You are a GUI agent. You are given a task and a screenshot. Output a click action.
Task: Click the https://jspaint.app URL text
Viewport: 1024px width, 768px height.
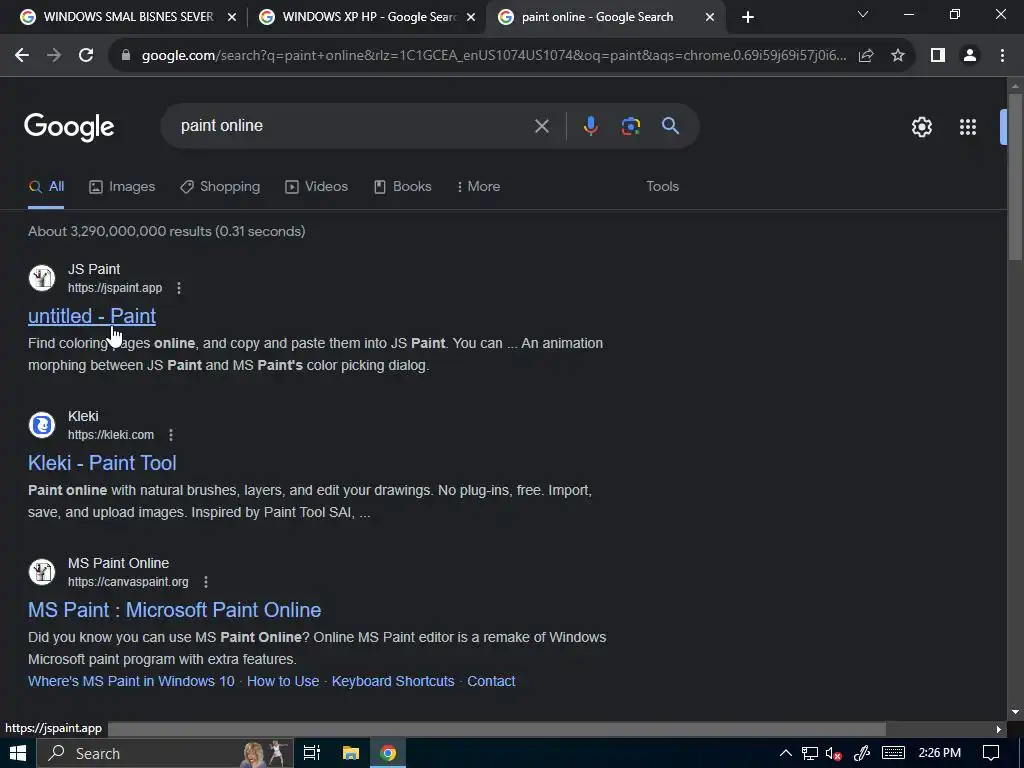(115, 288)
